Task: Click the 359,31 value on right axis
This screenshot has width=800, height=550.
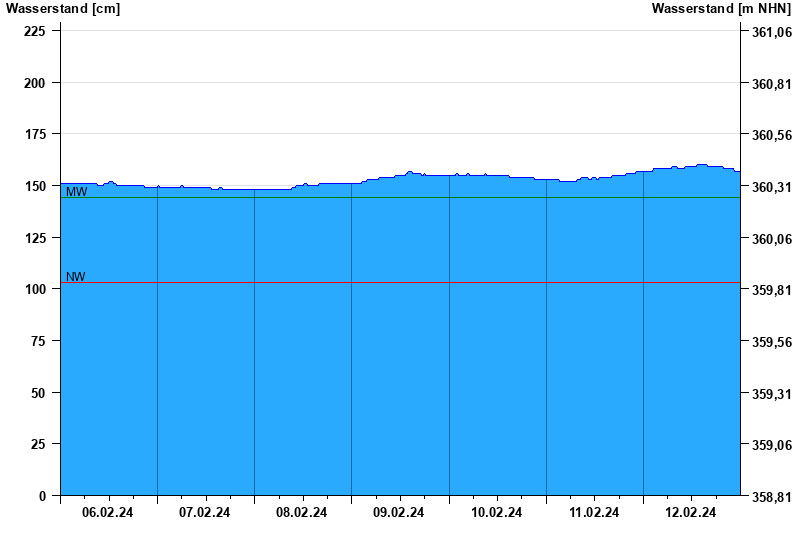Action: click(x=772, y=394)
